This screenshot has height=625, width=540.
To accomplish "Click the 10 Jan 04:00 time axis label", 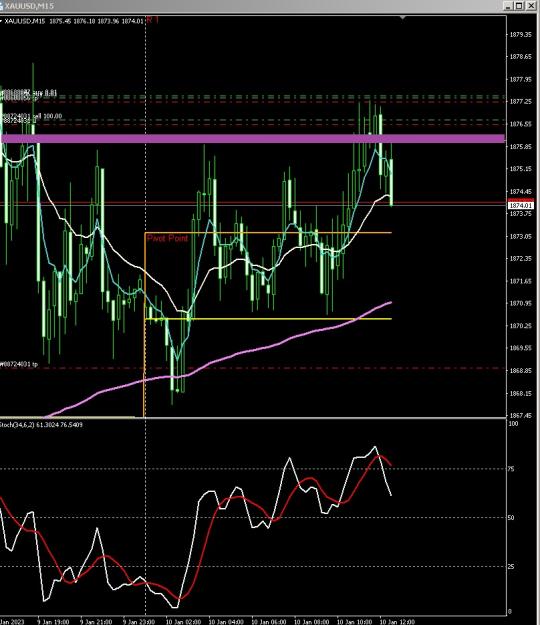I will [226, 622].
